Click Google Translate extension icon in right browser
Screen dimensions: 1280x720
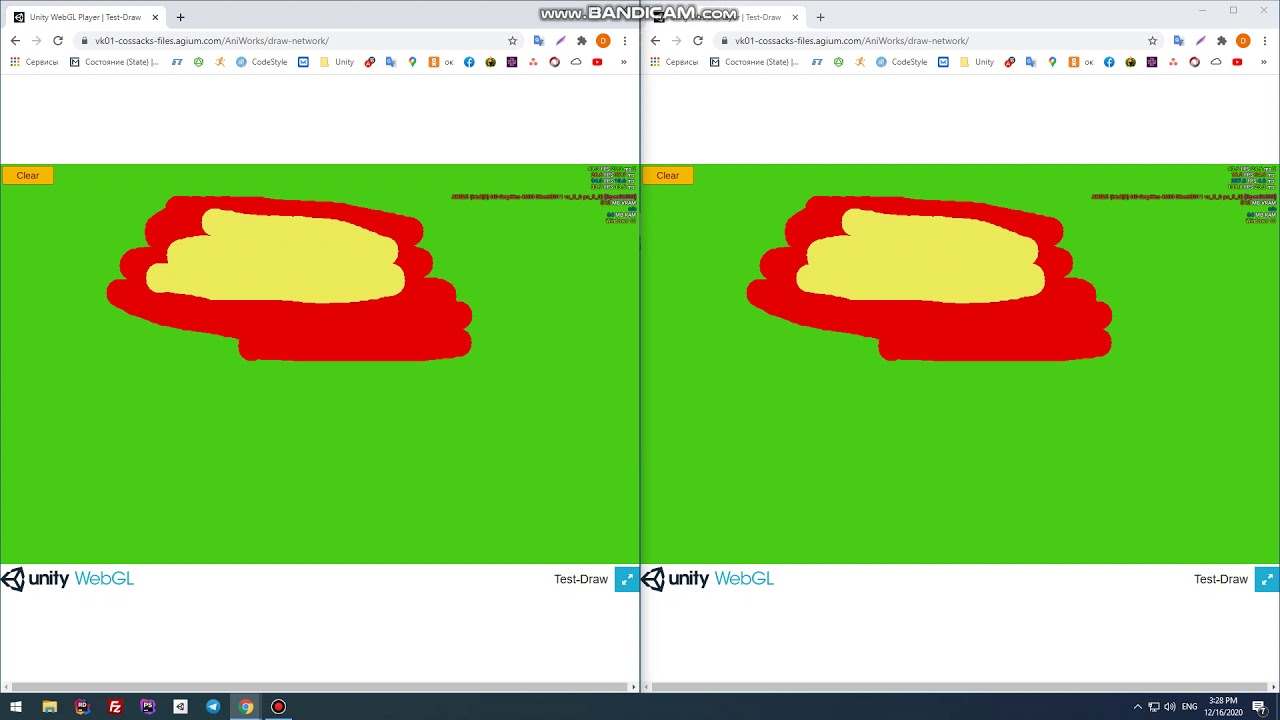pos(1179,41)
